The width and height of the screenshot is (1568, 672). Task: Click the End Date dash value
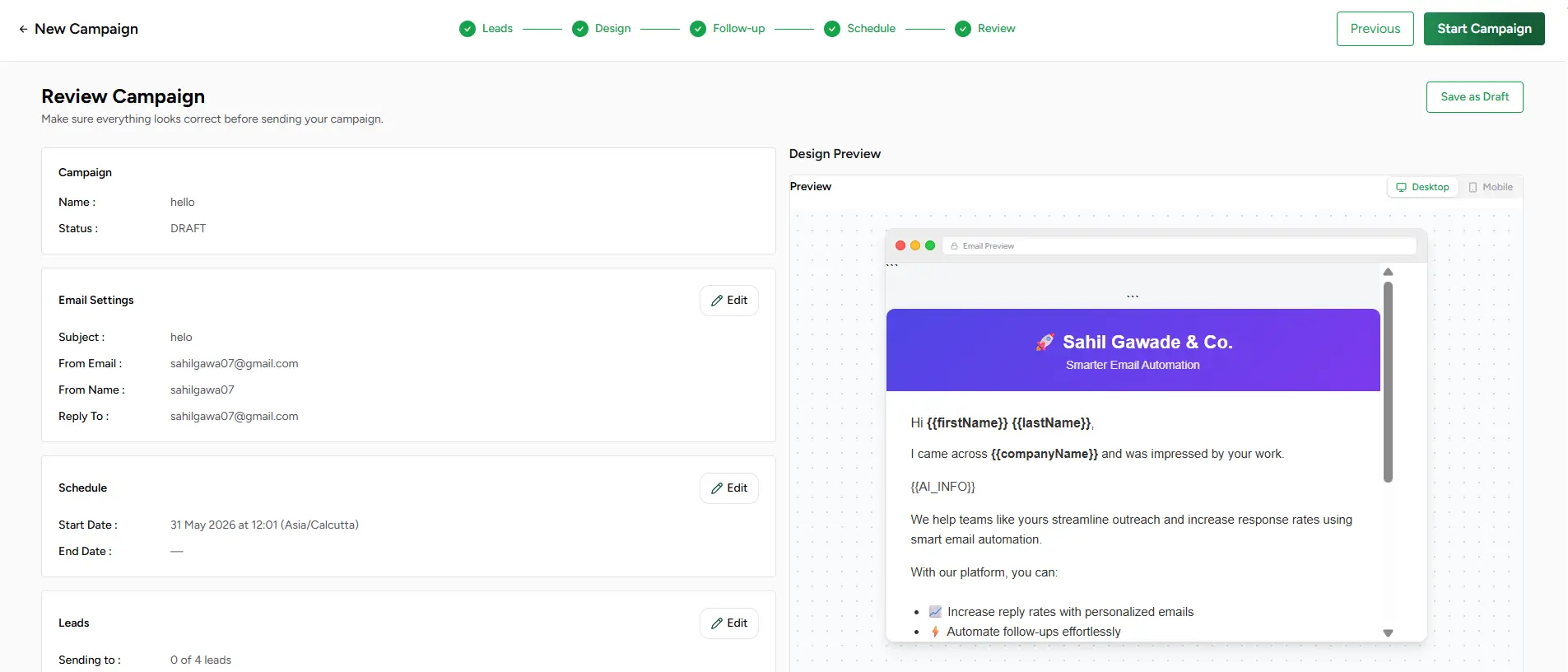click(x=177, y=552)
